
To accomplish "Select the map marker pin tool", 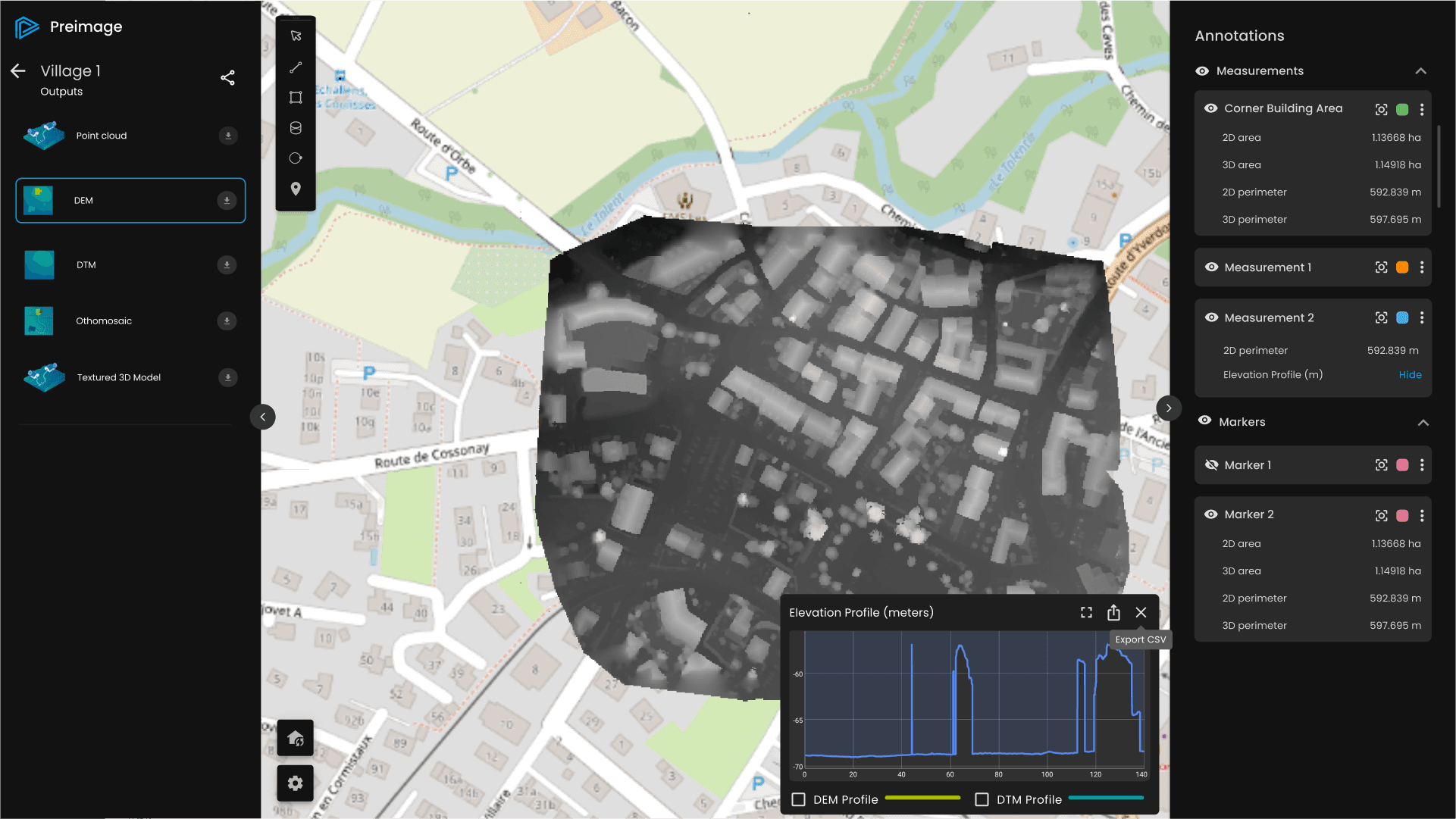I will point(296,189).
